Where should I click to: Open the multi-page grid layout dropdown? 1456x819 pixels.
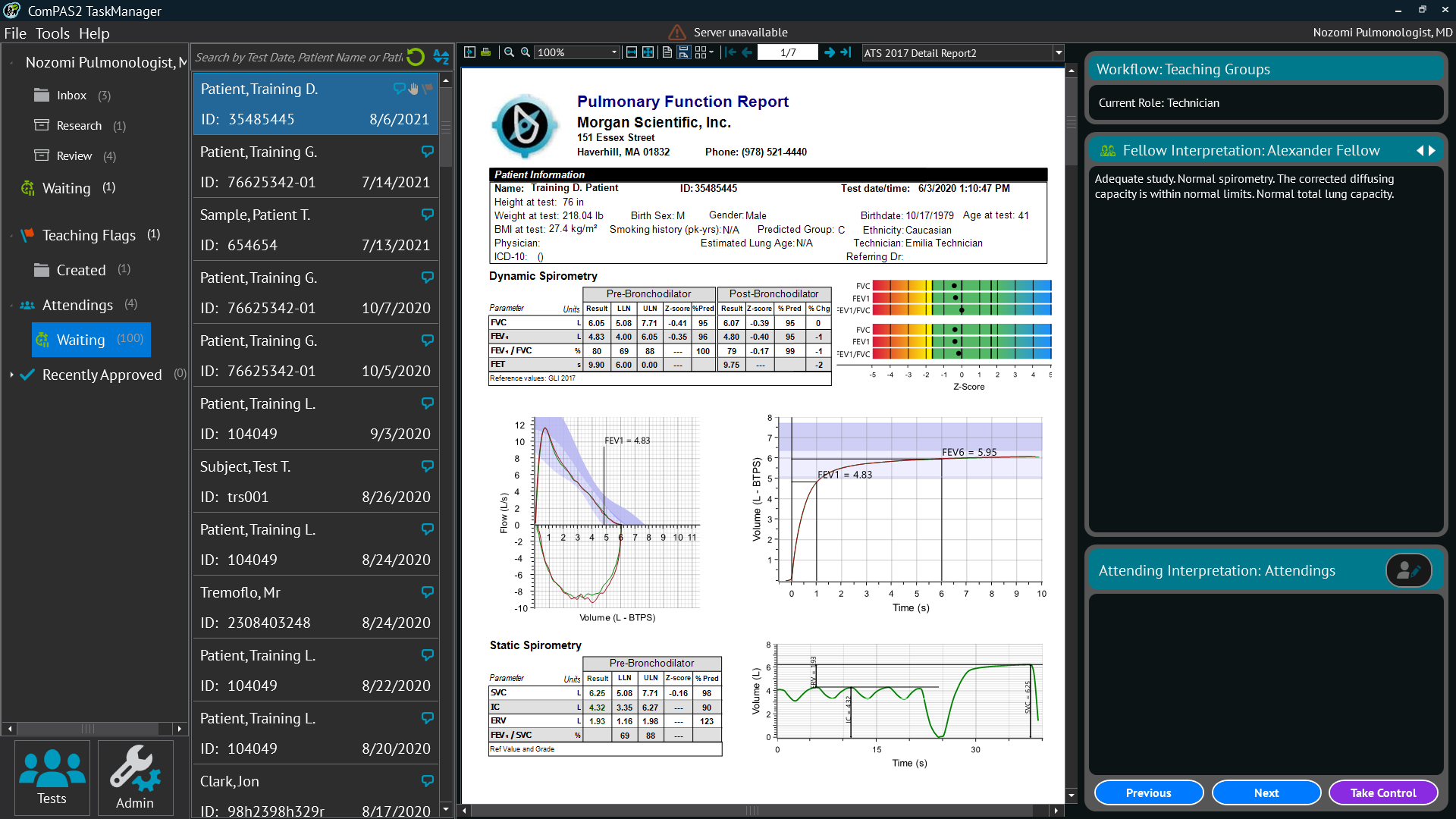click(704, 52)
